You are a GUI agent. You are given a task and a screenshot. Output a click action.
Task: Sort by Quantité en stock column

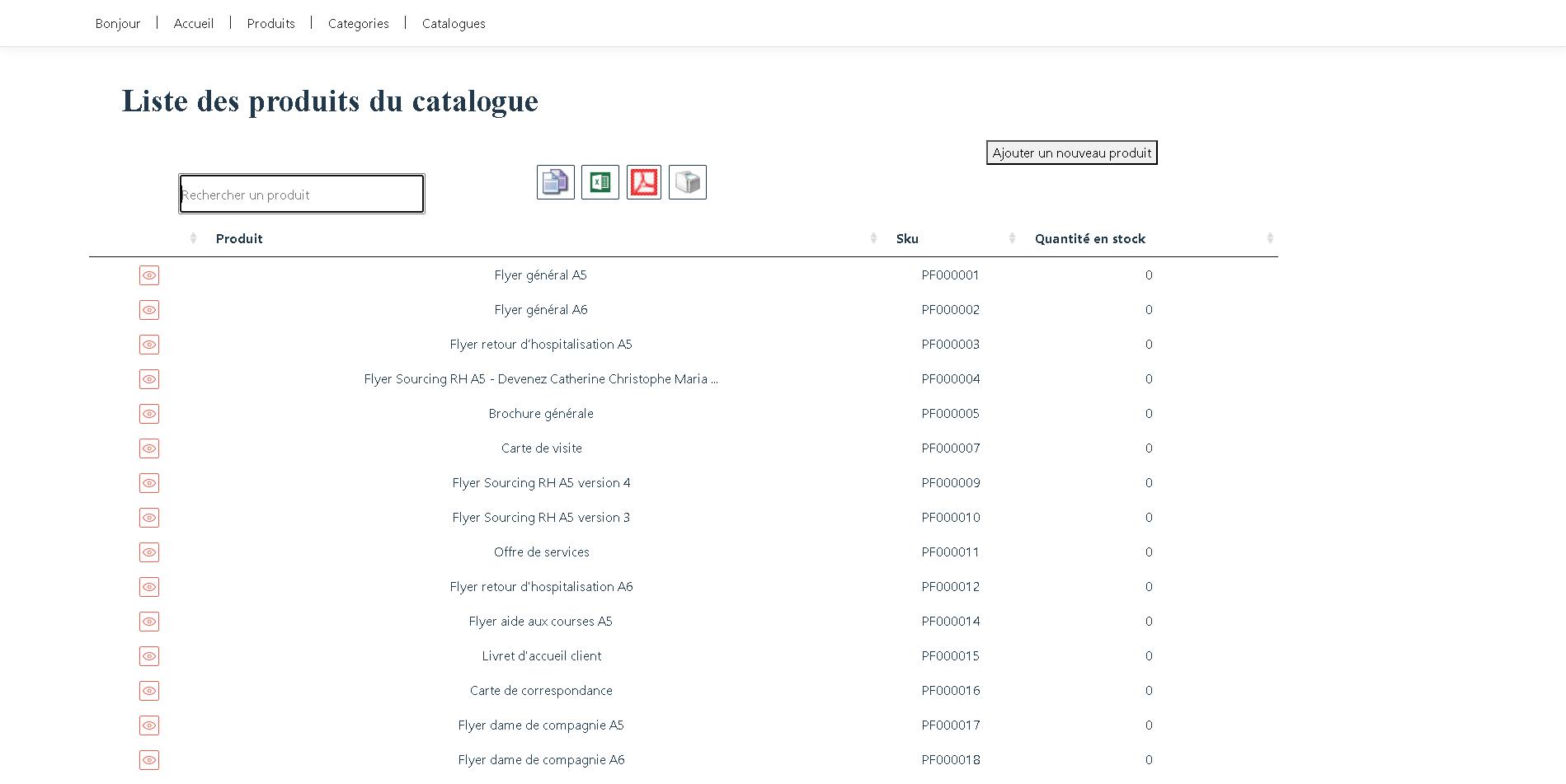click(x=1089, y=239)
